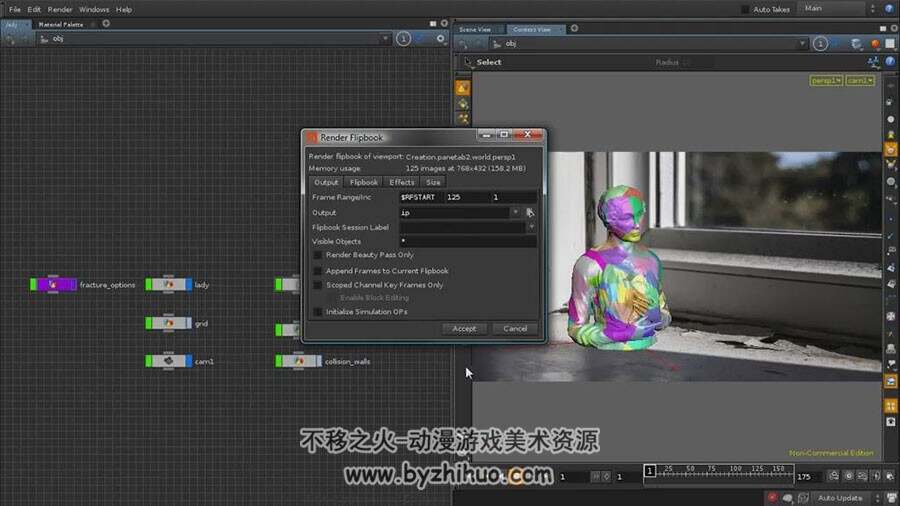Open the persp1 viewport menu
900x506 pixels.
tap(826, 81)
